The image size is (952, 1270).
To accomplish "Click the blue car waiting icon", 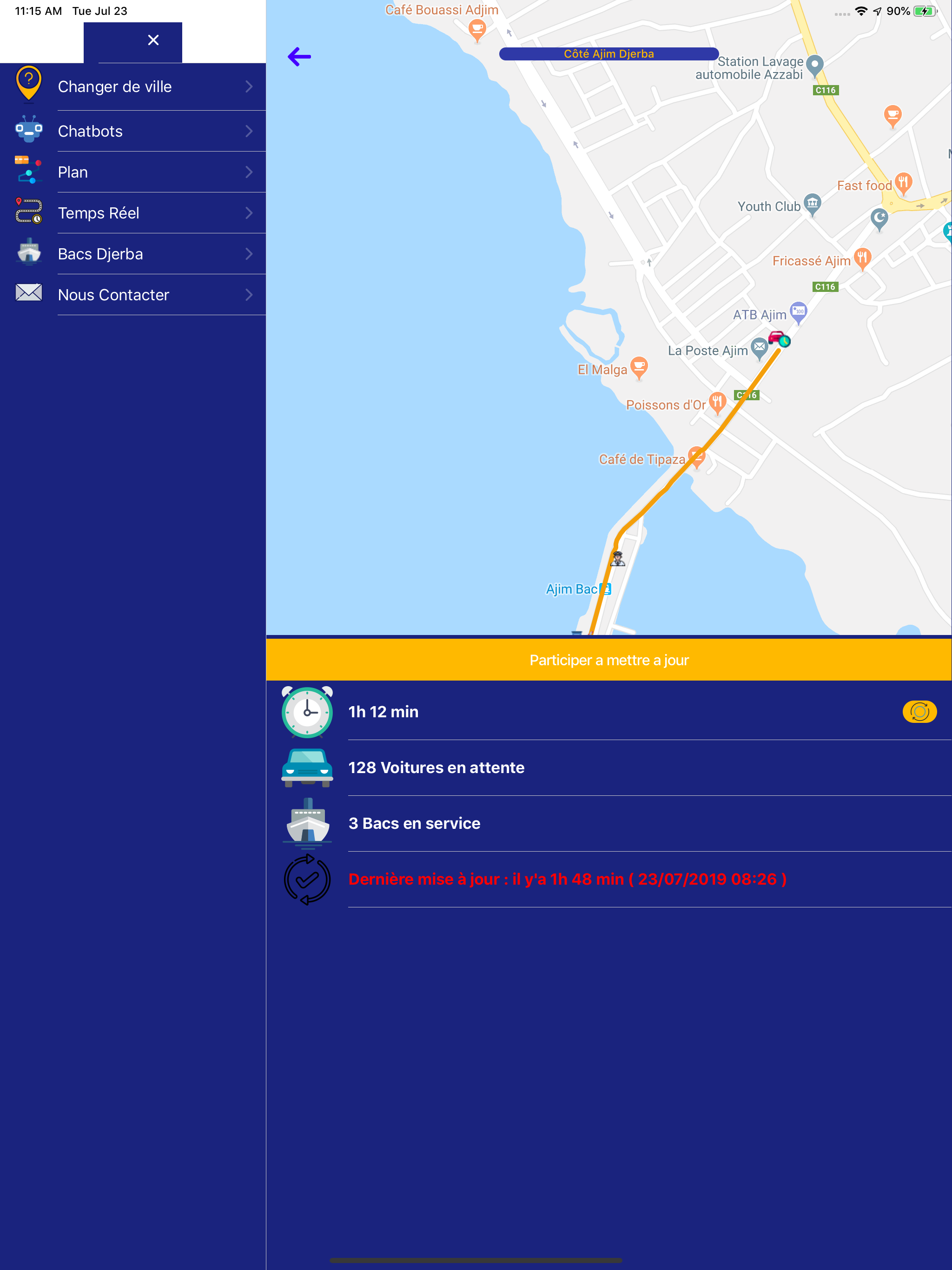I will click(x=307, y=767).
